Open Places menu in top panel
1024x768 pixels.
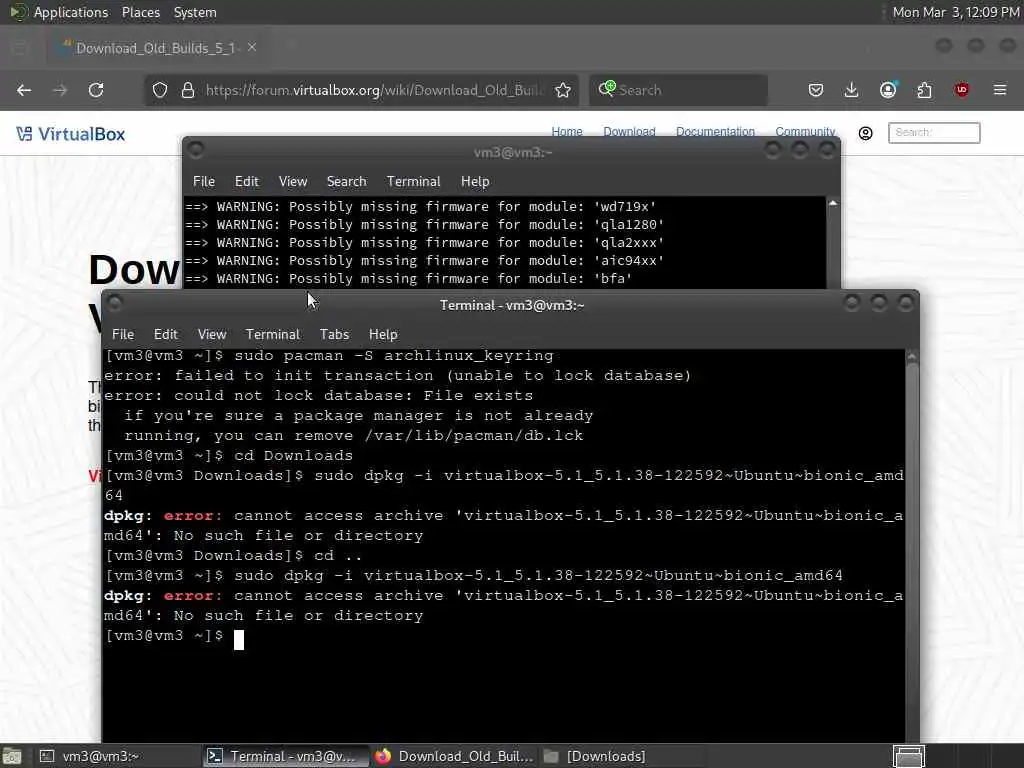[141, 12]
